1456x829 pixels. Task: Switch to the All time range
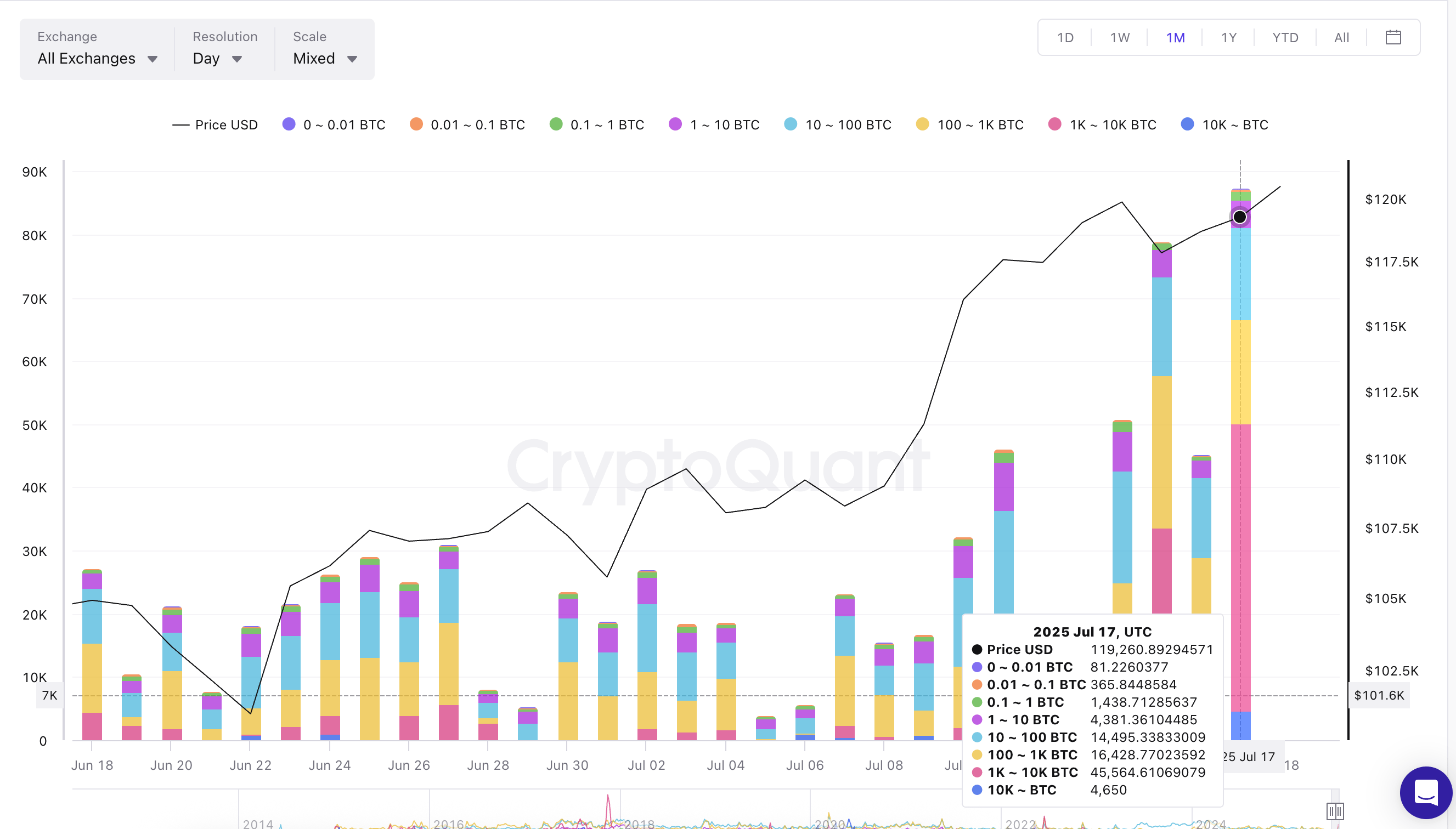[x=1341, y=37]
